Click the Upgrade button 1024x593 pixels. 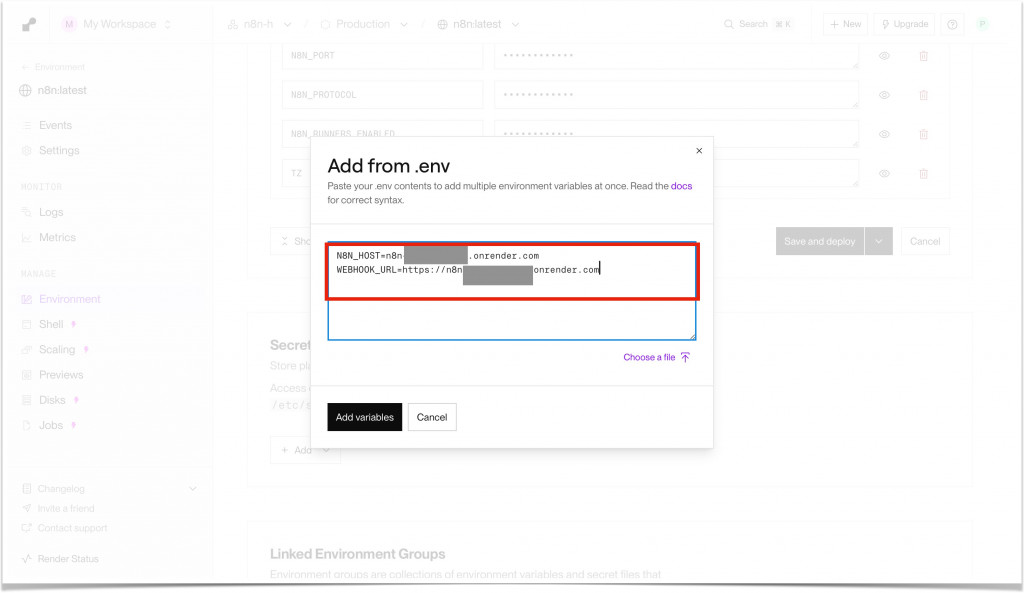click(904, 24)
